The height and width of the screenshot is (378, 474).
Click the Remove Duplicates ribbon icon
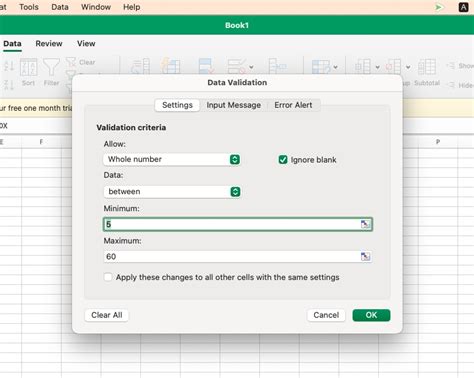pyautogui.click(x=206, y=66)
